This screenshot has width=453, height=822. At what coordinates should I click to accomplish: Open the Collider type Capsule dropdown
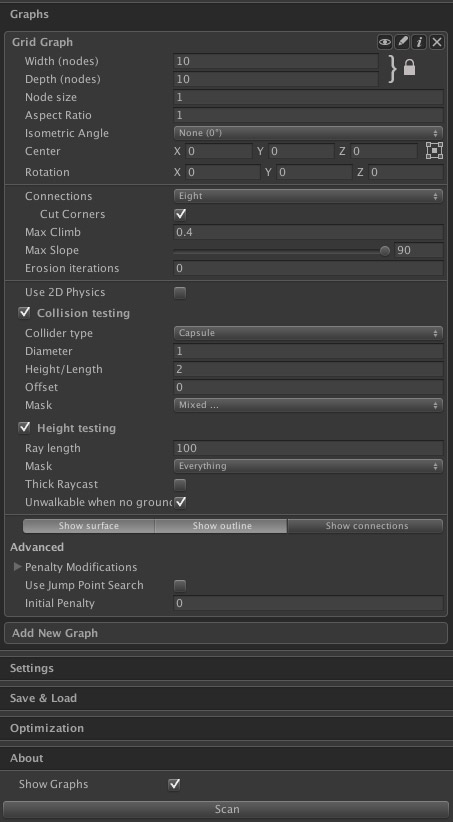[x=308, y=333]
